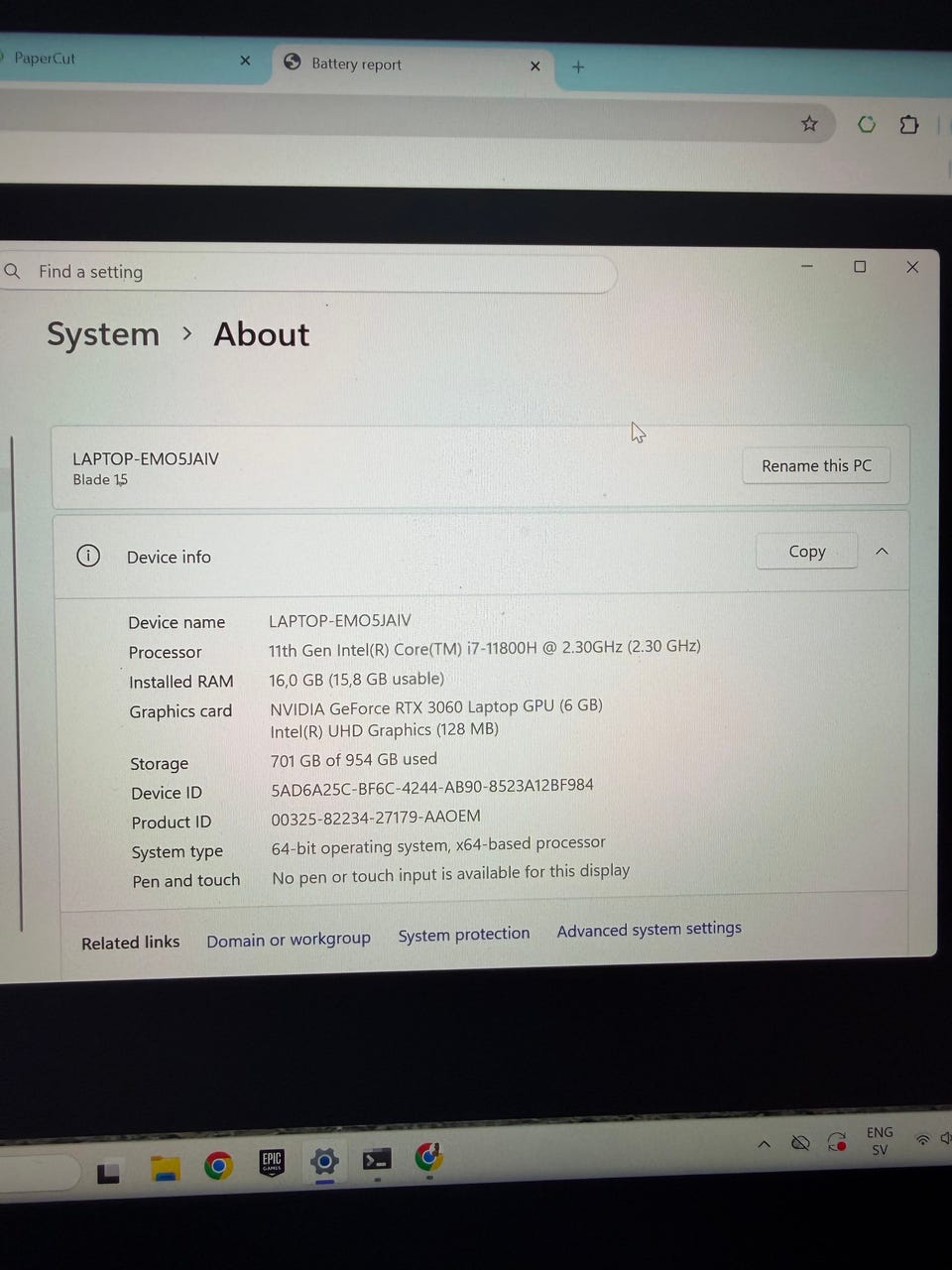Screen dimensions: 952x1270
Task: Open the System protection link
Action: 464,935
